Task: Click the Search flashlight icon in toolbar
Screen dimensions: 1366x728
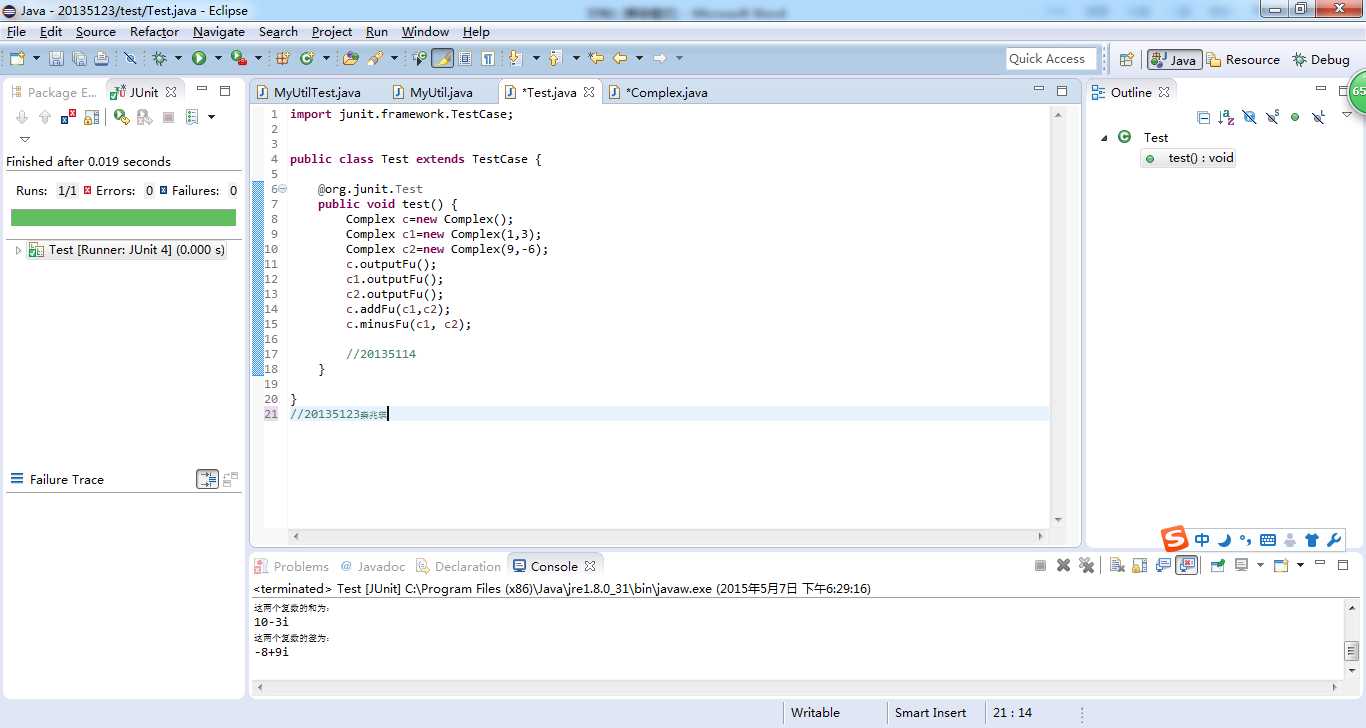Action: pyautogui.click(x=375, y=59)
